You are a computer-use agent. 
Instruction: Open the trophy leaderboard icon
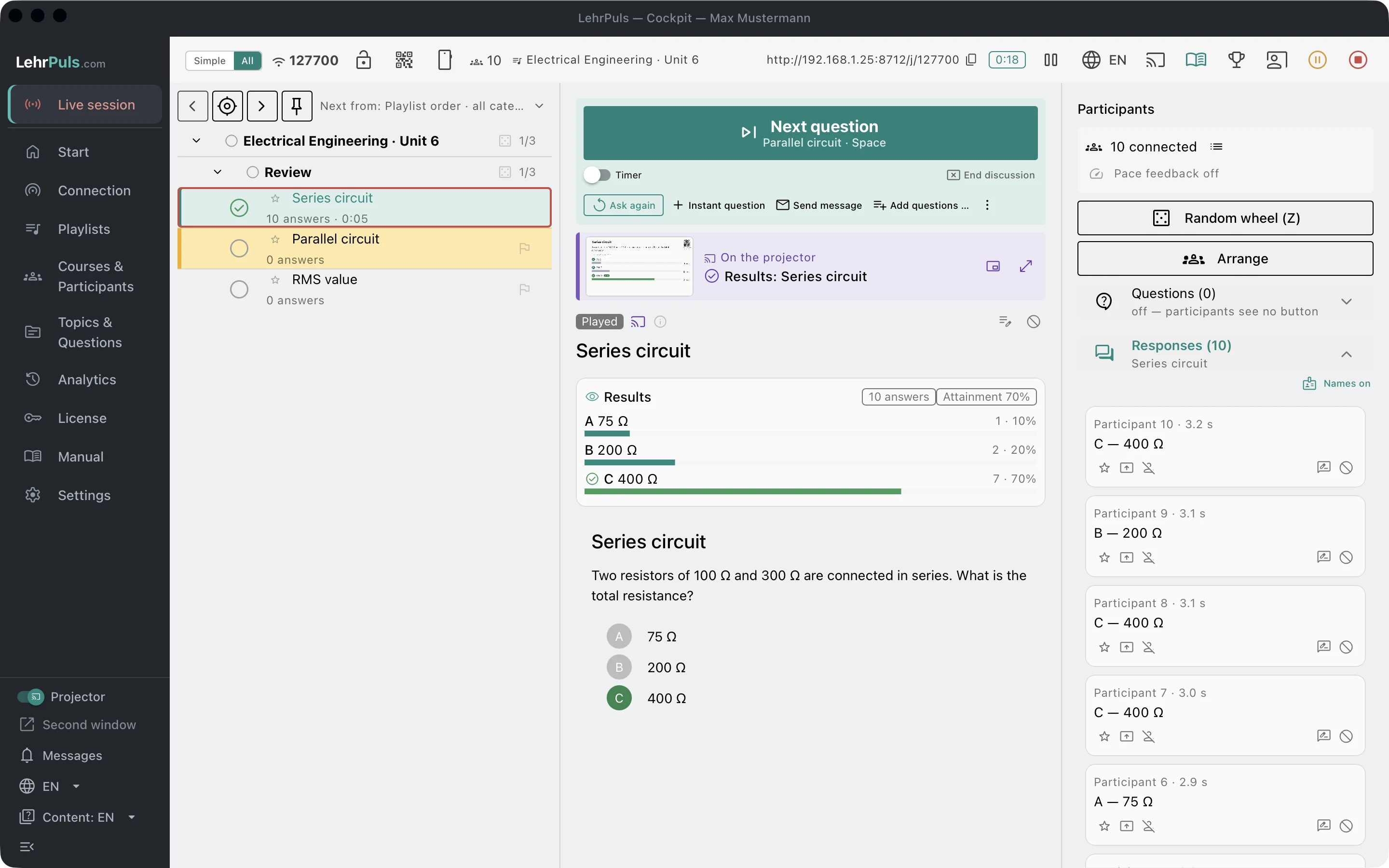click(x=1236, y=60)
